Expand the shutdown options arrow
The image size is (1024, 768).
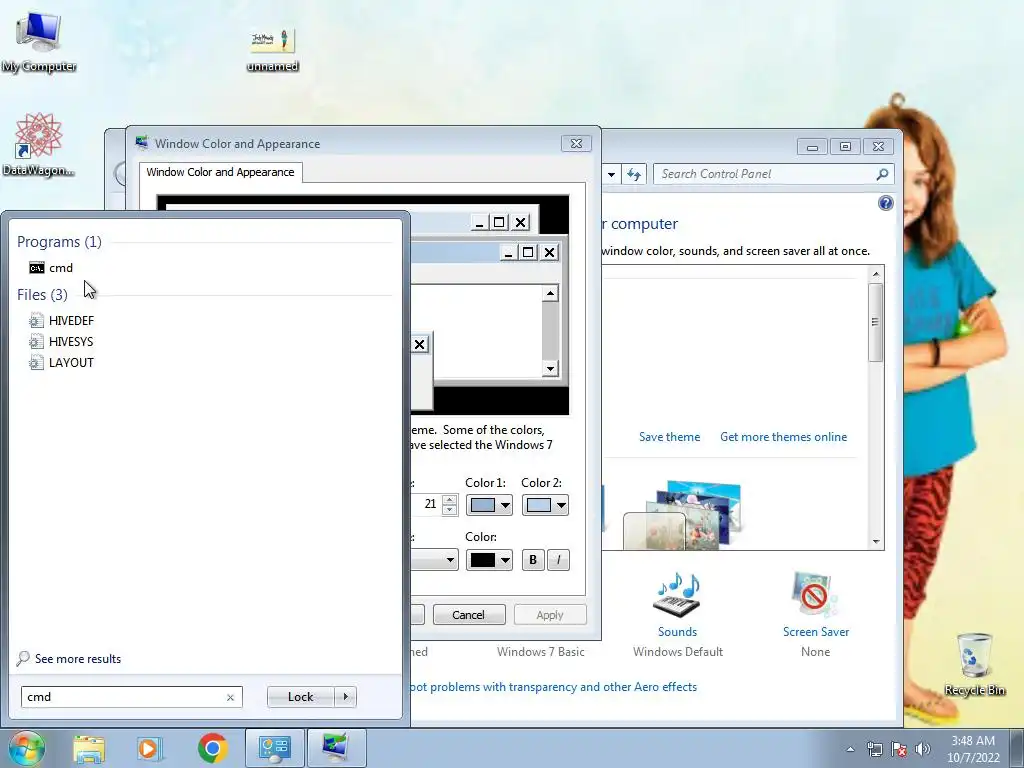[345, 697]
